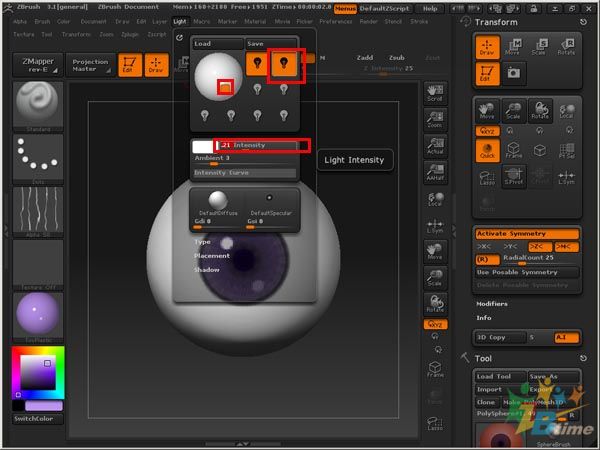Click the Frame icon in Transform panel
This screenshot has width=600, height=450.
click(x=514, y=150)
